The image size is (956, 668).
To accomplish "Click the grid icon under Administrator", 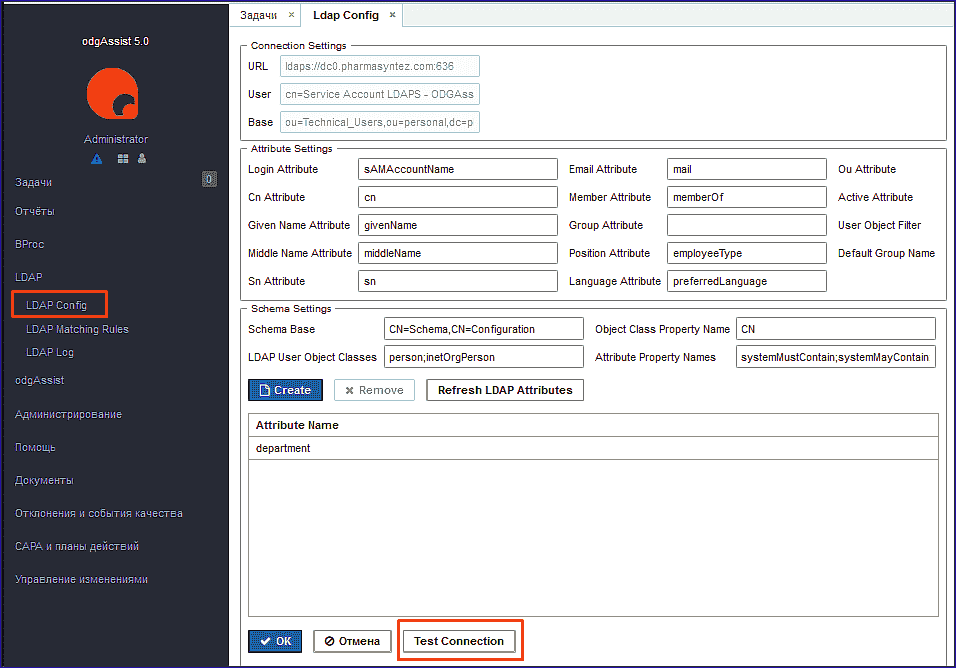I will tap(123, 158).
